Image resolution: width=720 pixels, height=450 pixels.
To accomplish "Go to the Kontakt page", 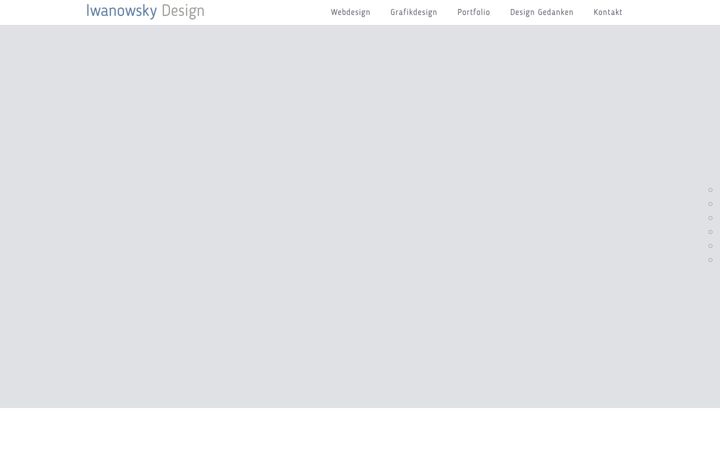I will 608,12.
